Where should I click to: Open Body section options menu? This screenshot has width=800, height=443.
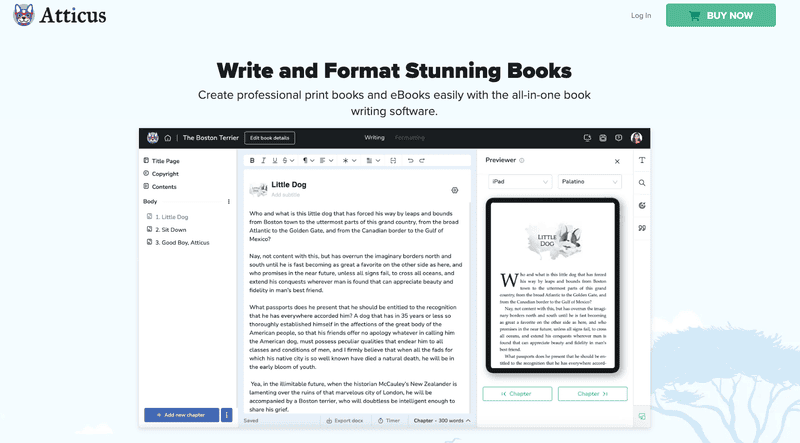click(x=229, y=202)
